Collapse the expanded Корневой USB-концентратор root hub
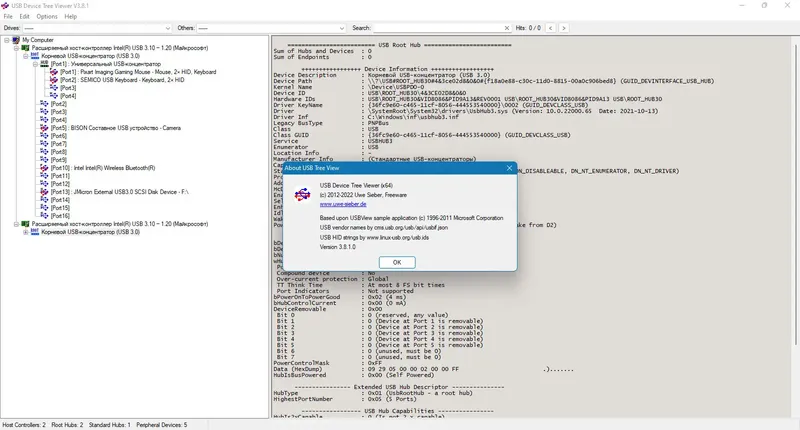Viewport: 800px width, 430px height. coord(26,56)
